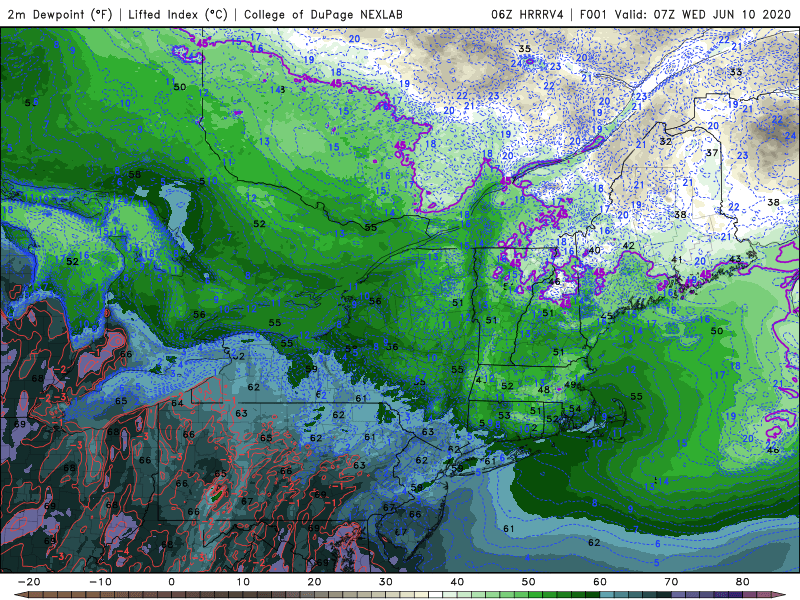800x600 pixels.
Task: Click the '-10' color scale label
Action: point(100,582)
